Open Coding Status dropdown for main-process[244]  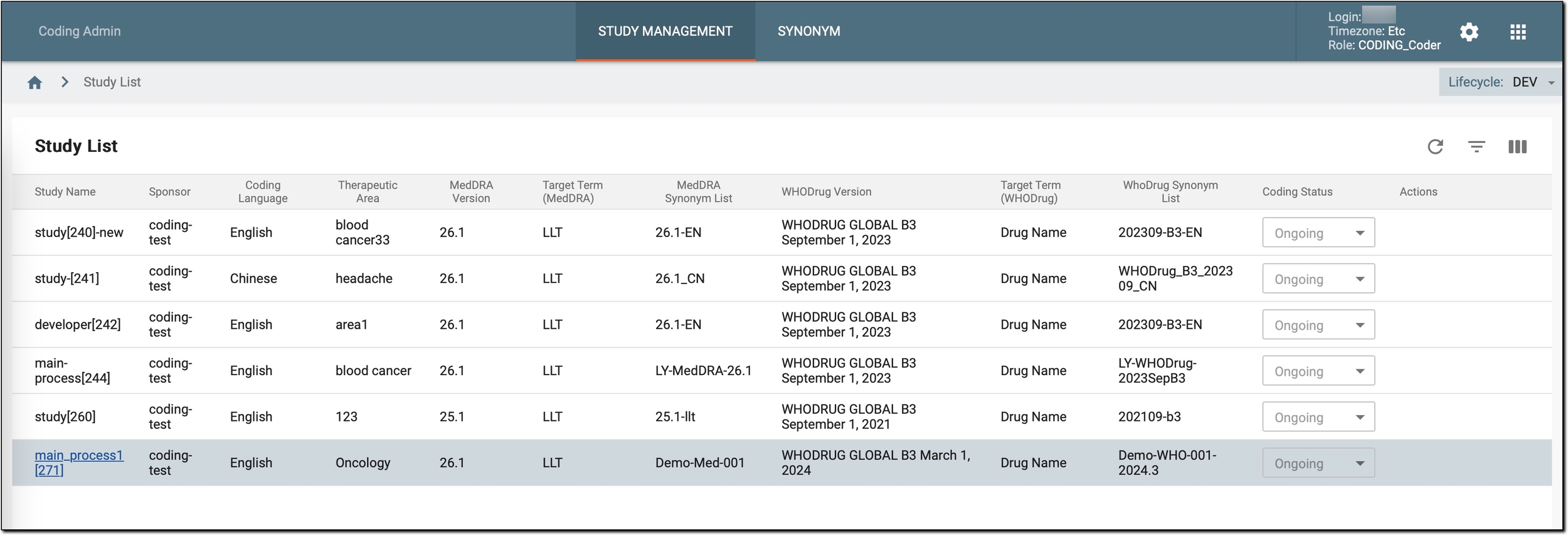tap(1318, 371)
